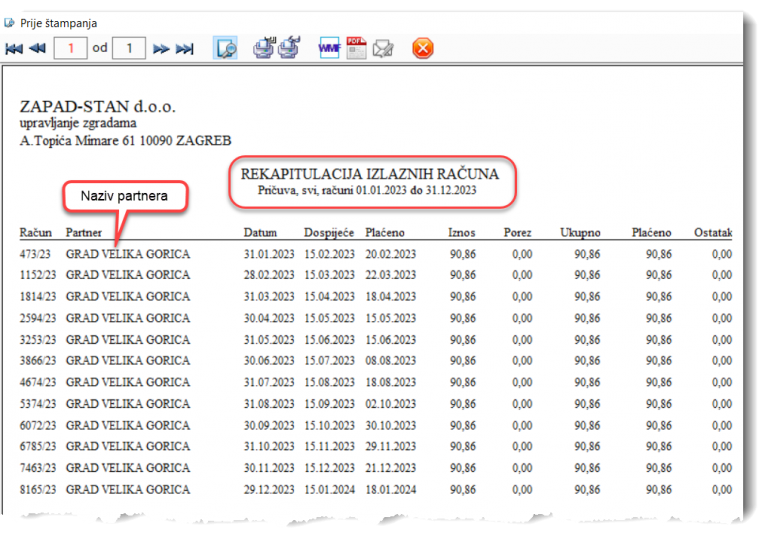This screenshot has width=768, height=551.
Task: Click the upravljanje zgradama subtitle
Action: click(78, 123)
